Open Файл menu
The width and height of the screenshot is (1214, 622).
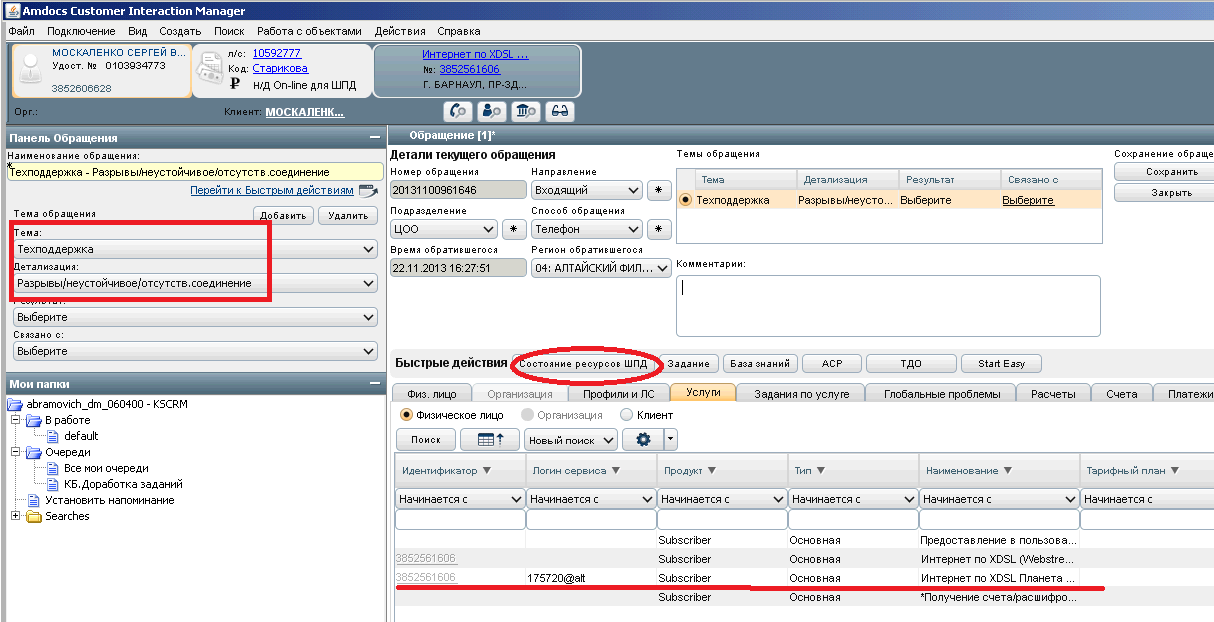(x=21, y=31)
